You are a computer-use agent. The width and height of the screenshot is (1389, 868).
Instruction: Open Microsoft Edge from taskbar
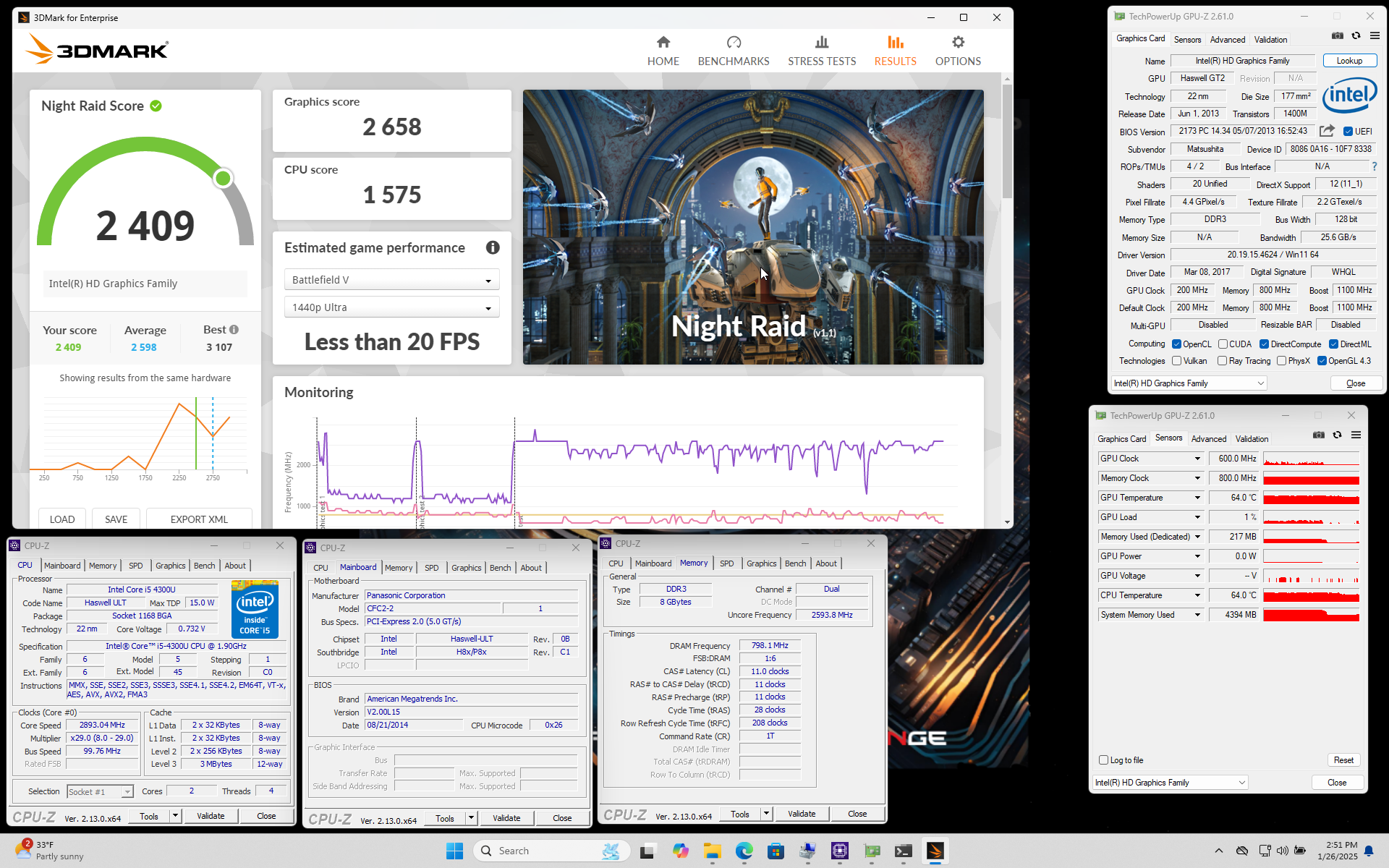744,851
